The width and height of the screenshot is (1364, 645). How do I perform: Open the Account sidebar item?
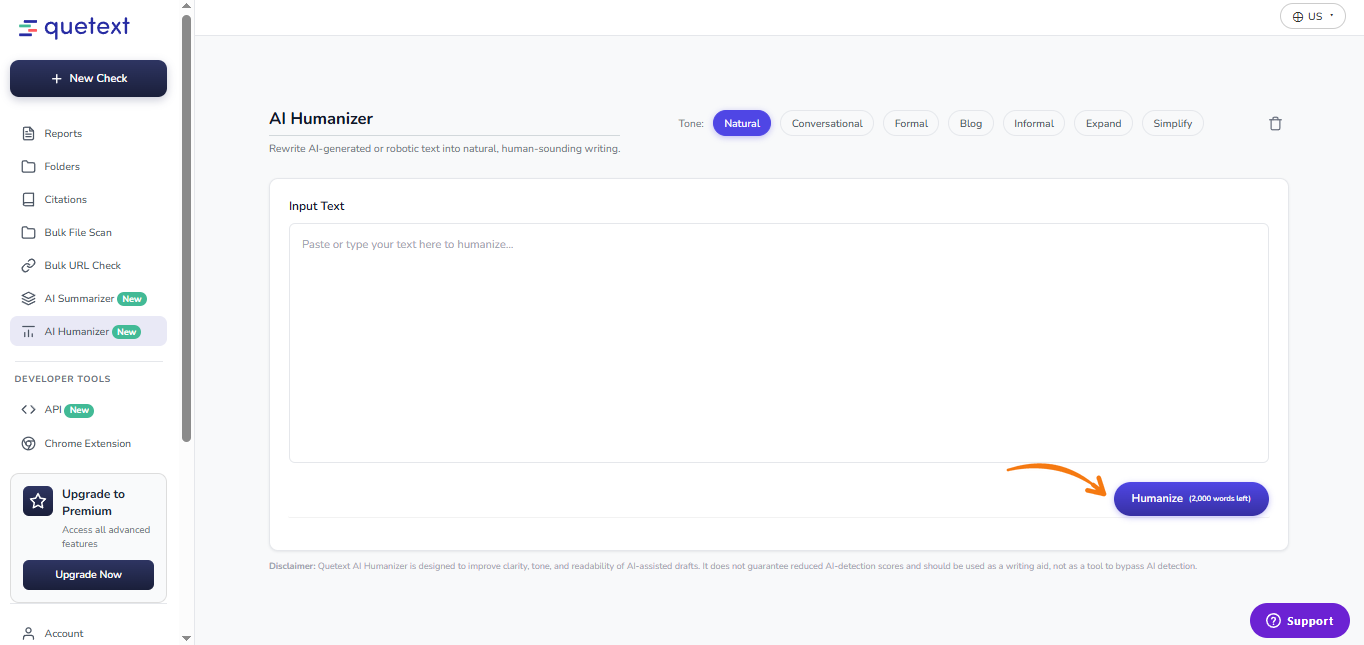coord(88,633)
